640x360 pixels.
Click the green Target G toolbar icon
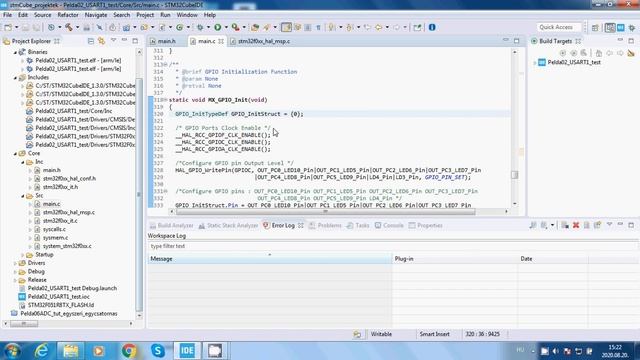tap(180, 27)
